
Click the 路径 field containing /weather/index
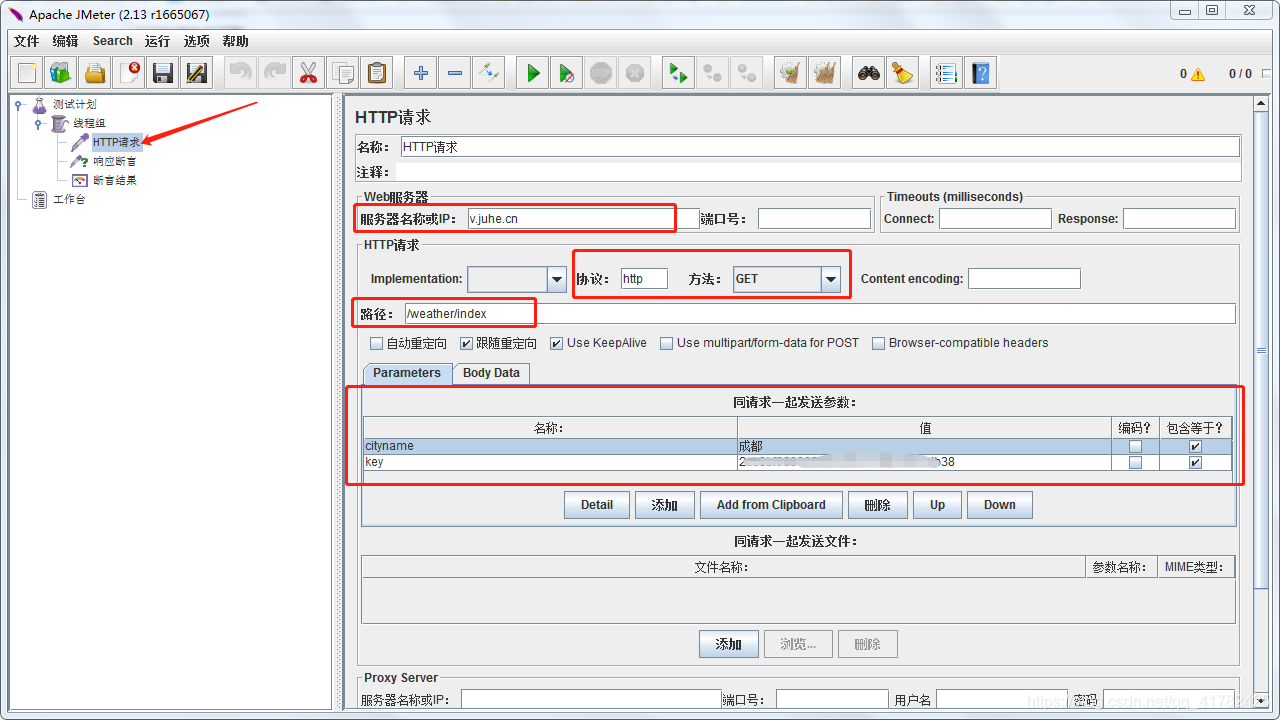pyautogui.click(x=820, y=314)
